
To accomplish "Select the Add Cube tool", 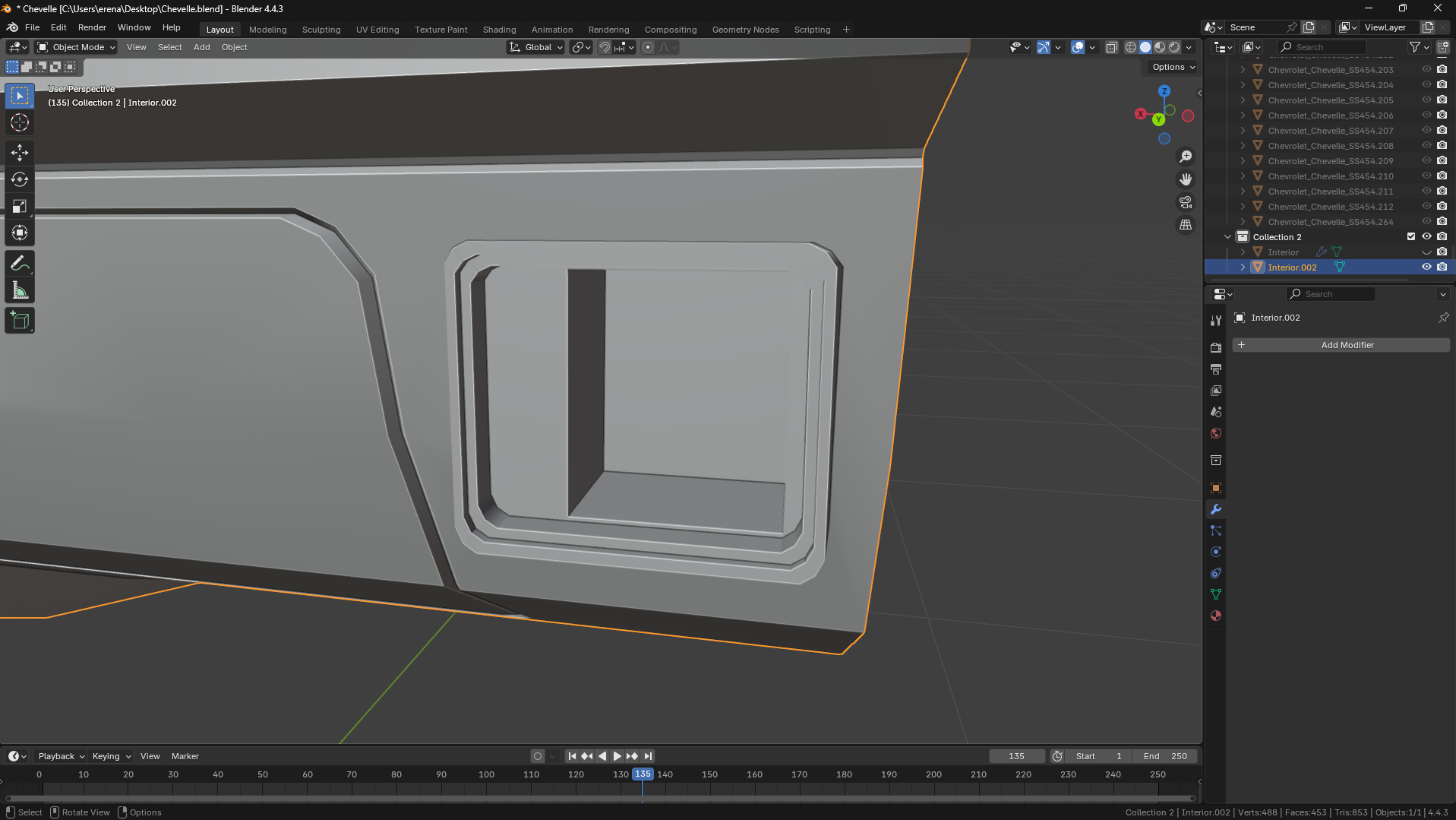I will (20, 321).
